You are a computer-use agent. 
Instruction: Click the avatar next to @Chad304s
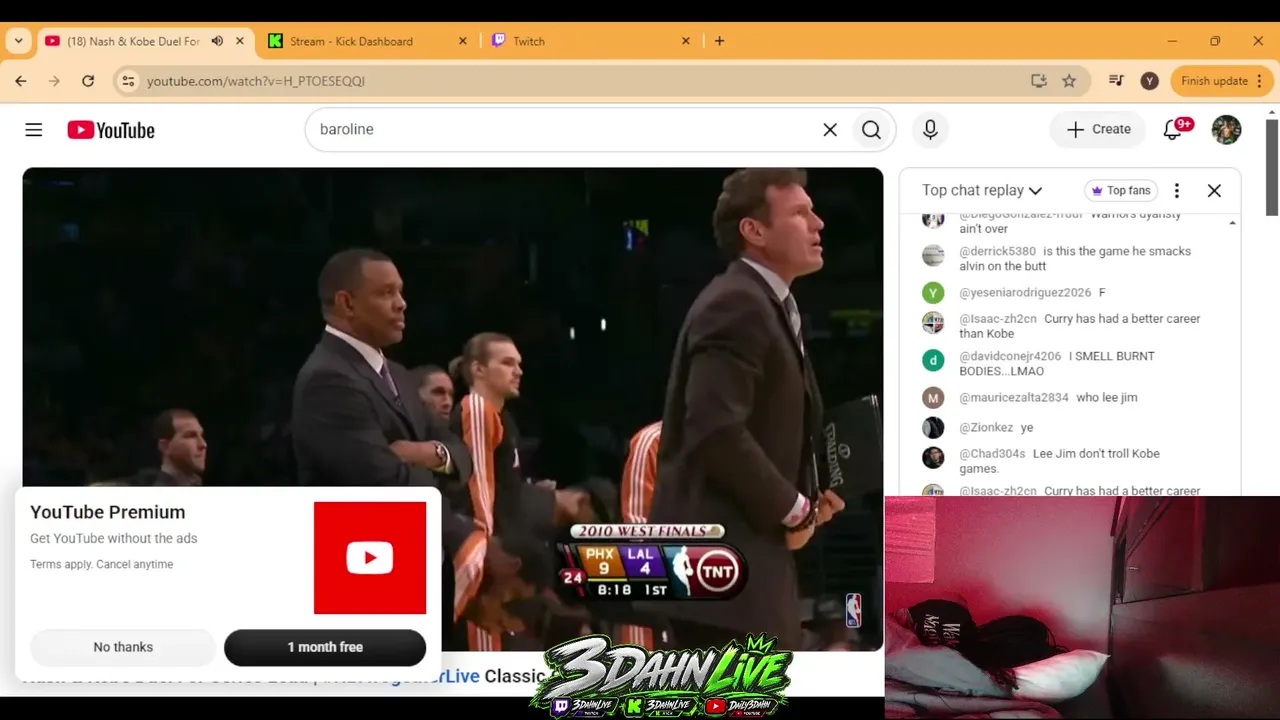point(933,458)
